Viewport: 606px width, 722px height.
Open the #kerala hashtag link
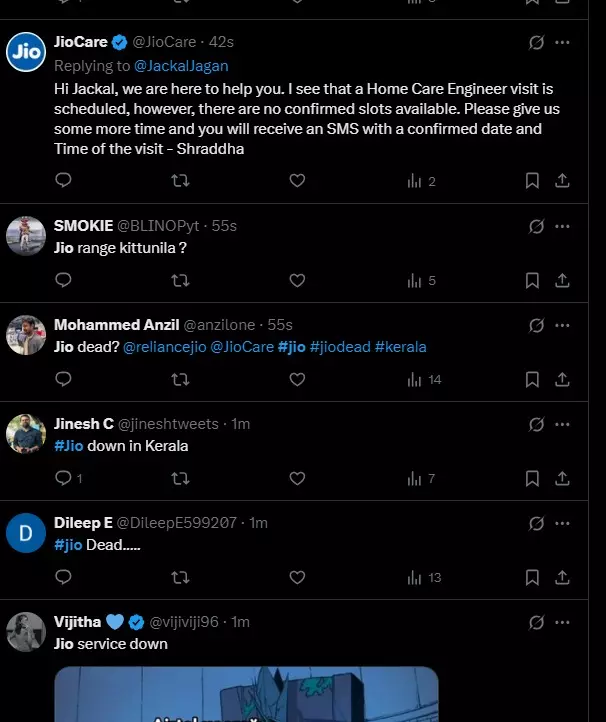401,347
